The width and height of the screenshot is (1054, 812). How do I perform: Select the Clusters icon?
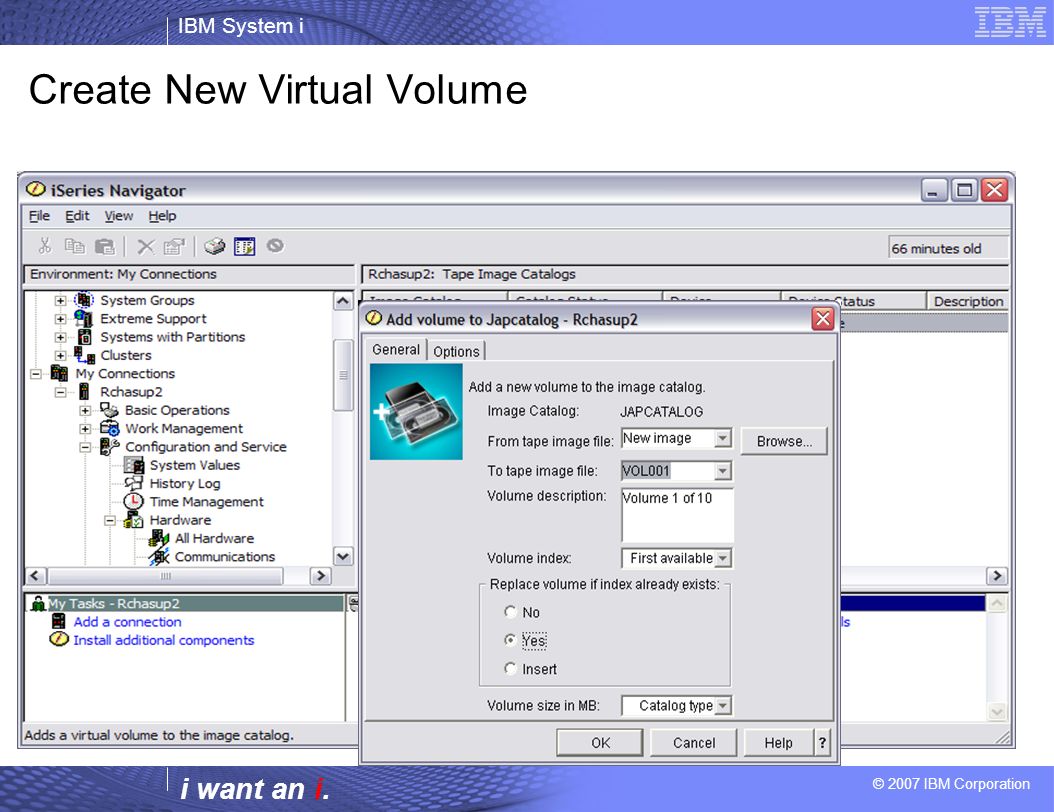84,354
